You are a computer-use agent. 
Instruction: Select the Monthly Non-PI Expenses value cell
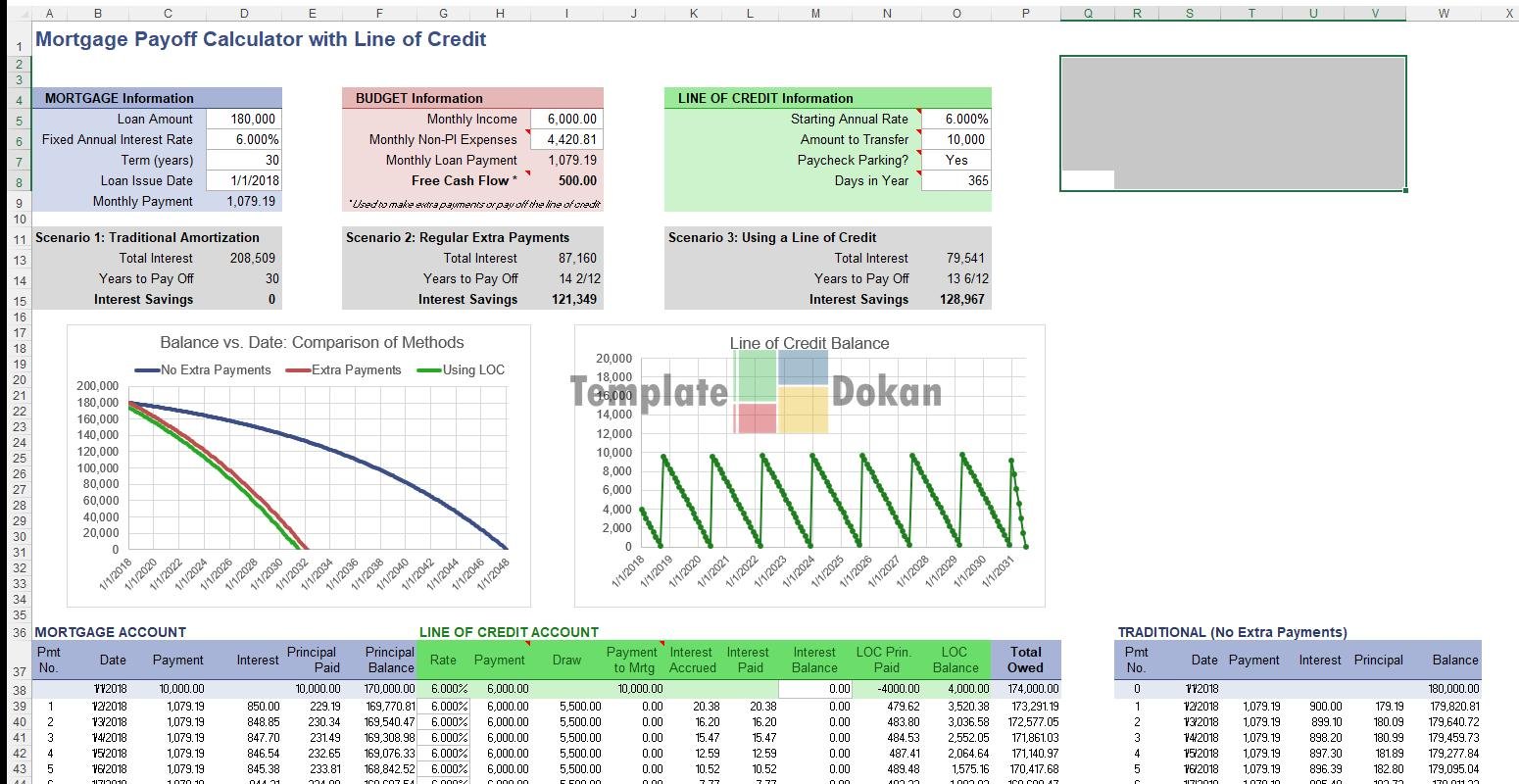(x=566, y=139)
